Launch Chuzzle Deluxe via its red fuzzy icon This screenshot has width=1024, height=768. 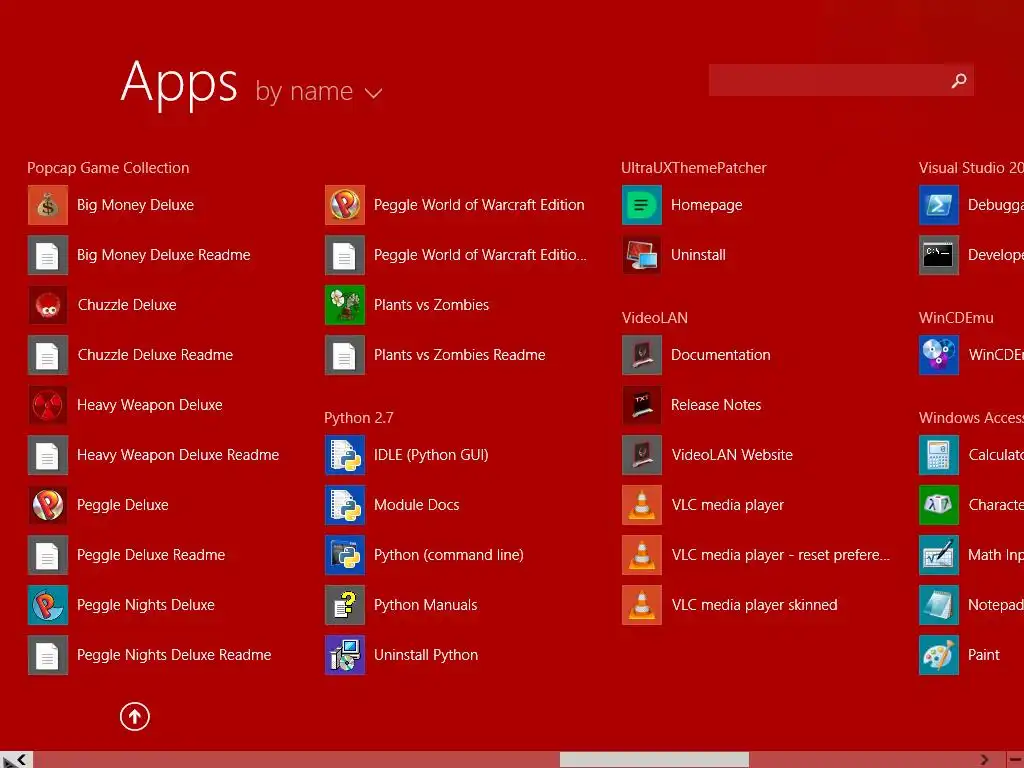pyautogui.click(x=48, y=305)
